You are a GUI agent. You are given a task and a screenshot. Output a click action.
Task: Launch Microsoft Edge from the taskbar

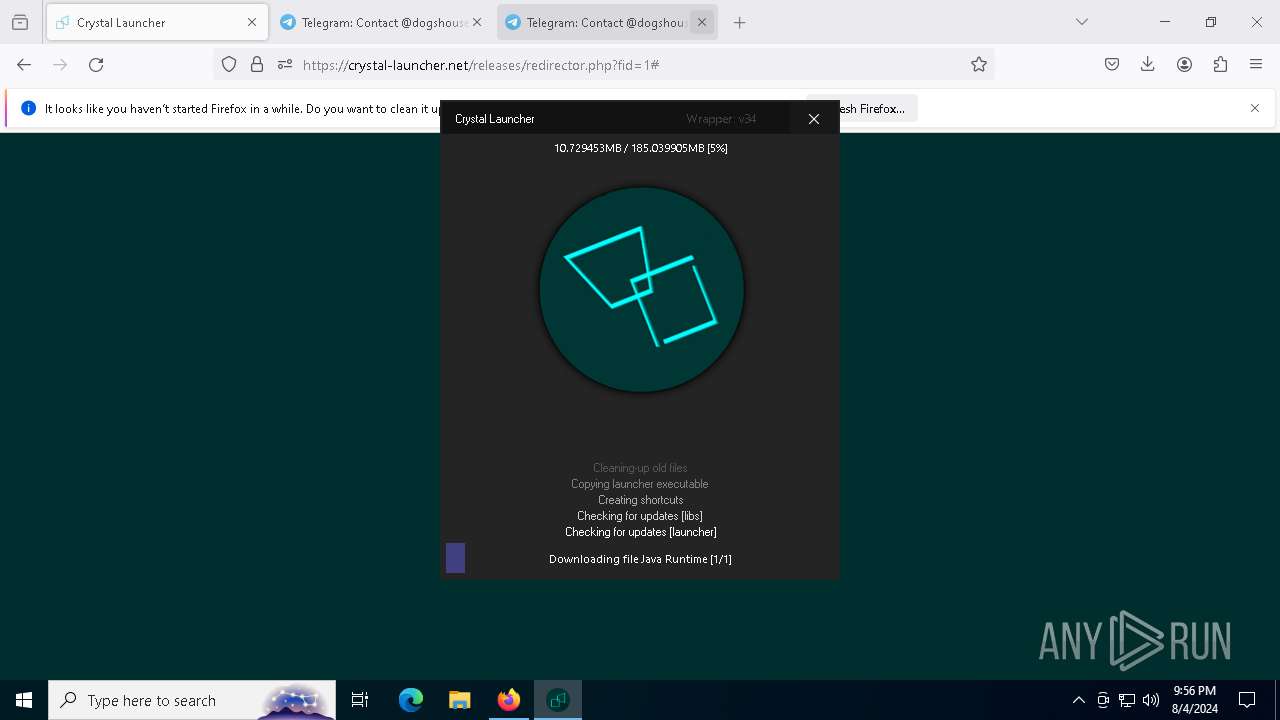point(411,700)
